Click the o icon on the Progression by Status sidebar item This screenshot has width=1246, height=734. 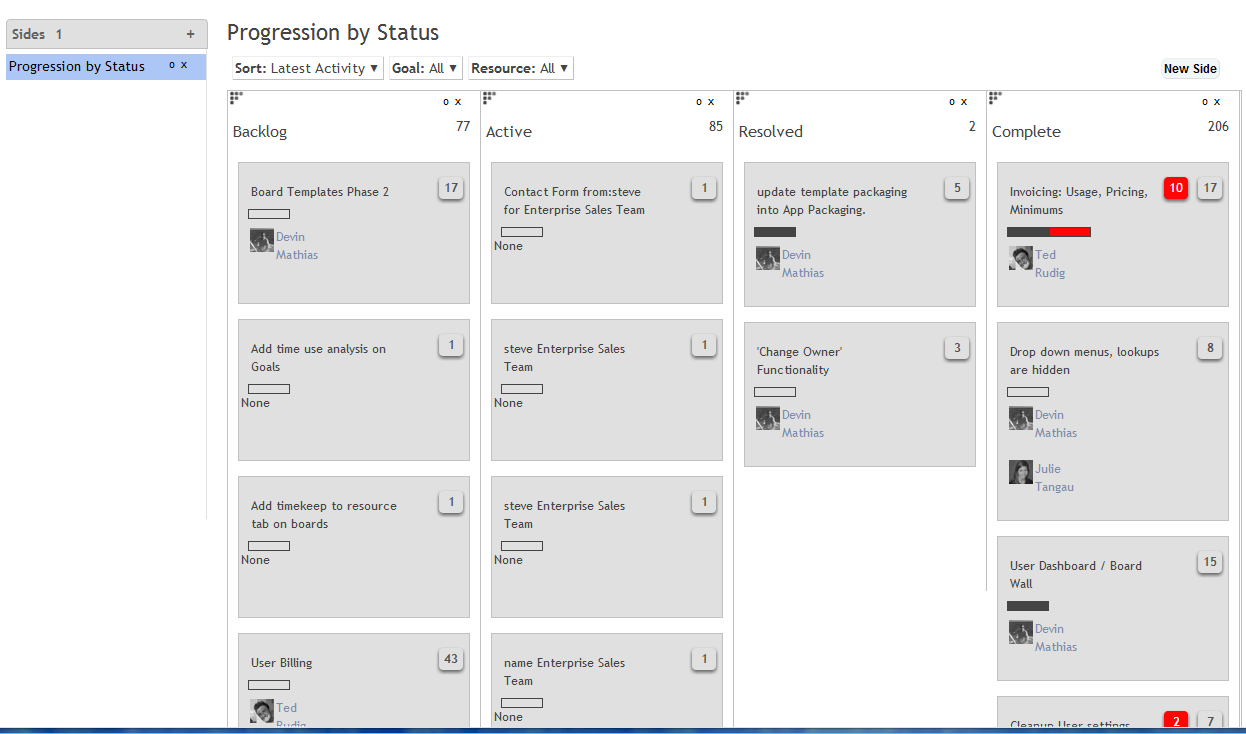click(x=171, y=65)
